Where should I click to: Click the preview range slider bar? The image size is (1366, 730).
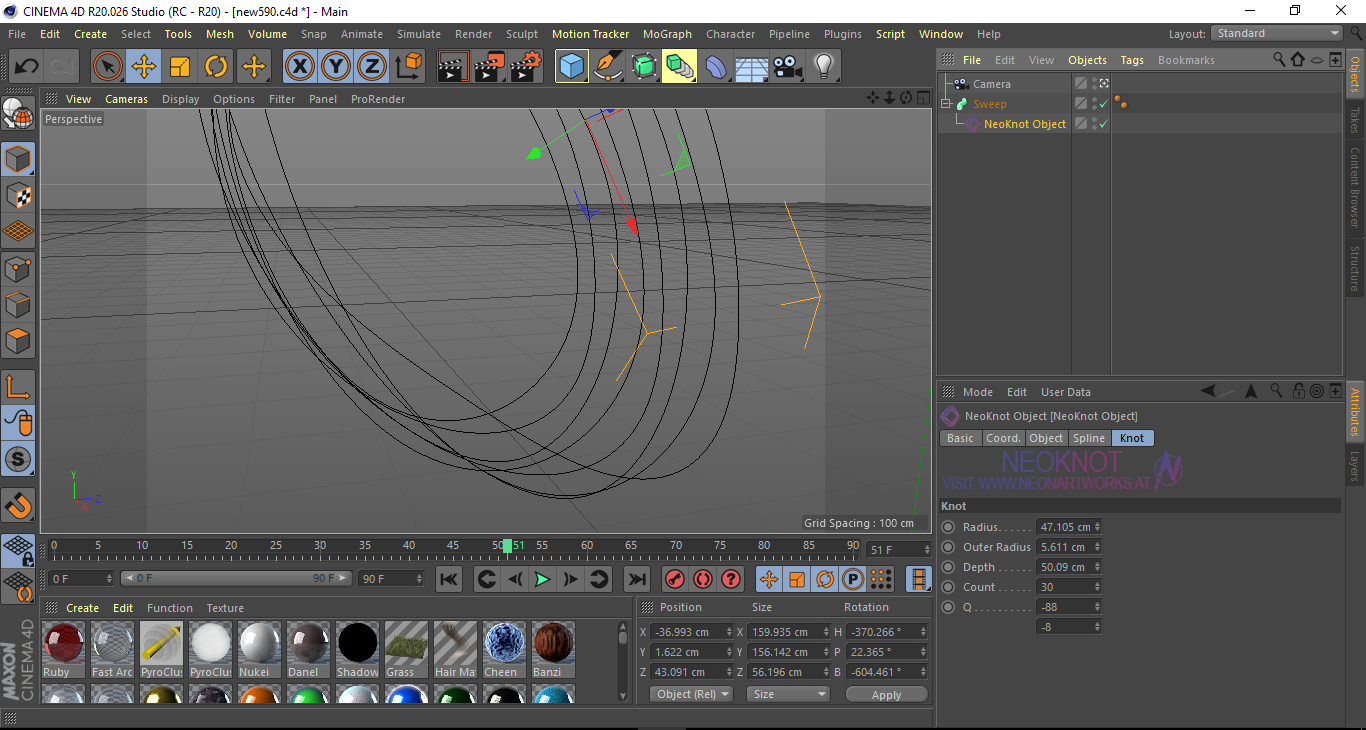[236, 578]
